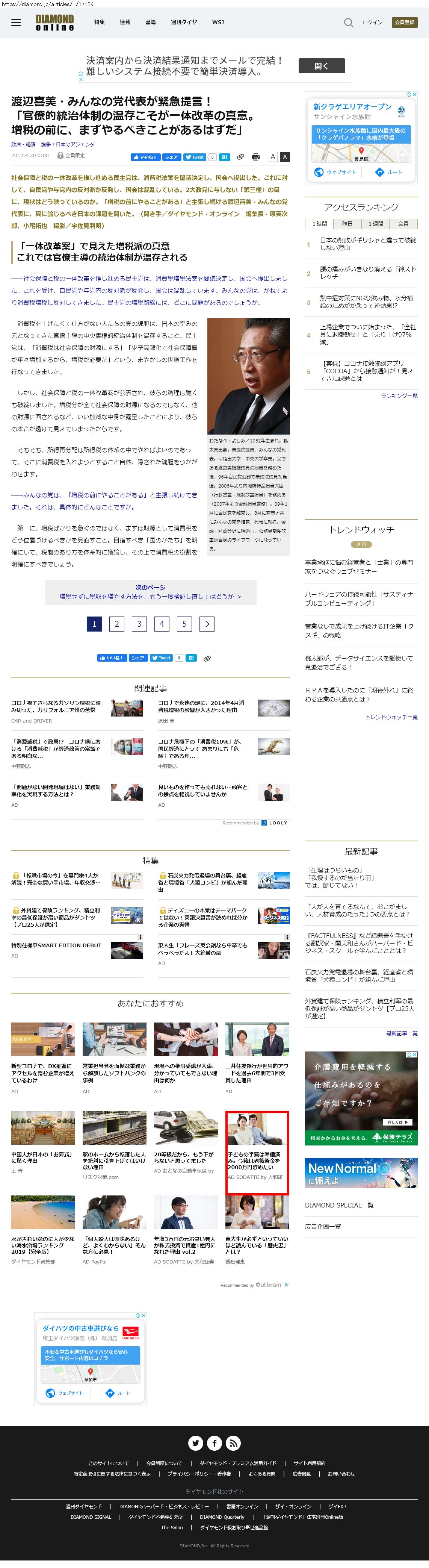Viewport: 429px width, 1568px height.
Task: Open the footer RSS feed icon
Action: tap(234, 1442)
